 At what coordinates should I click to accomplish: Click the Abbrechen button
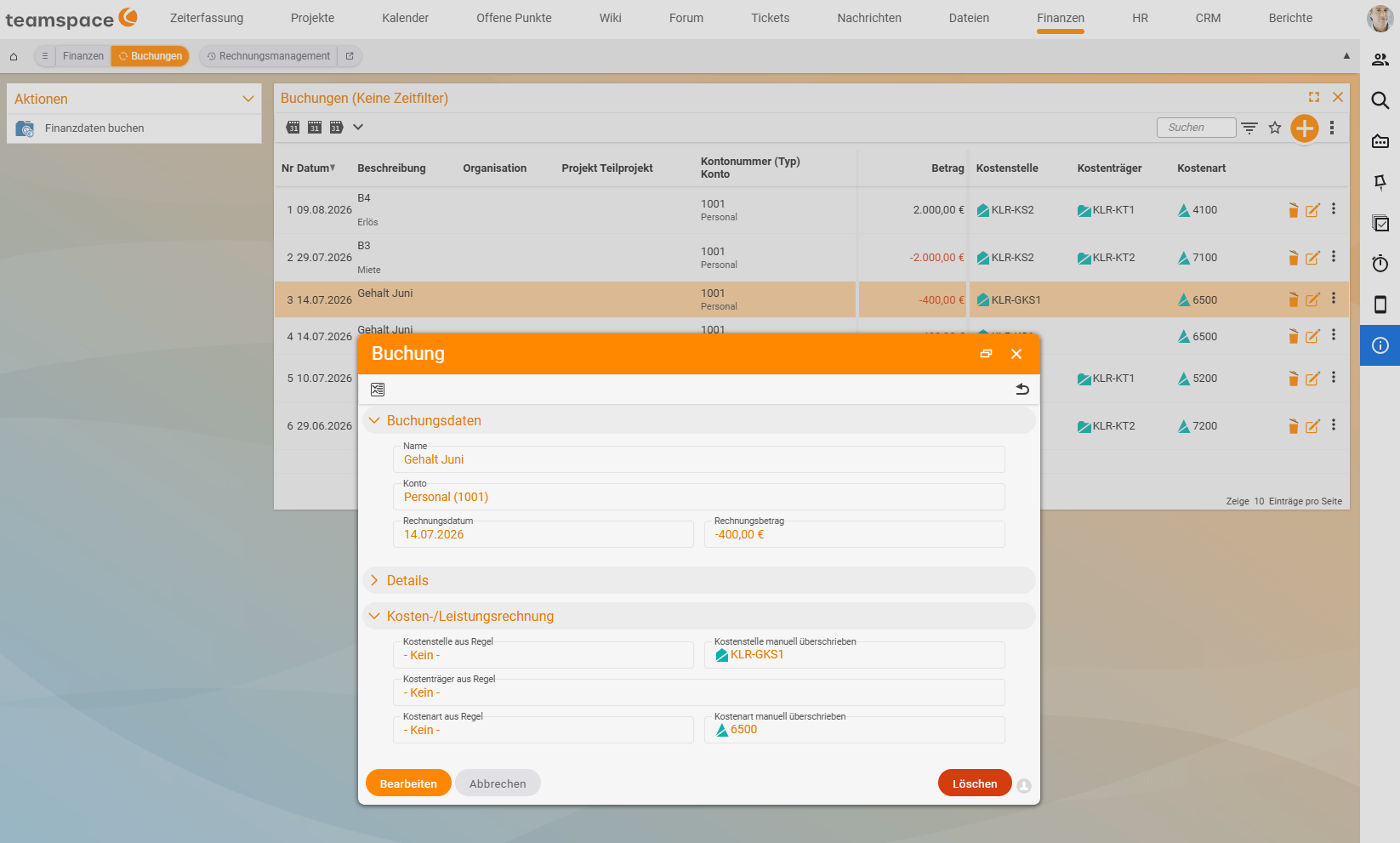(498, 783)
